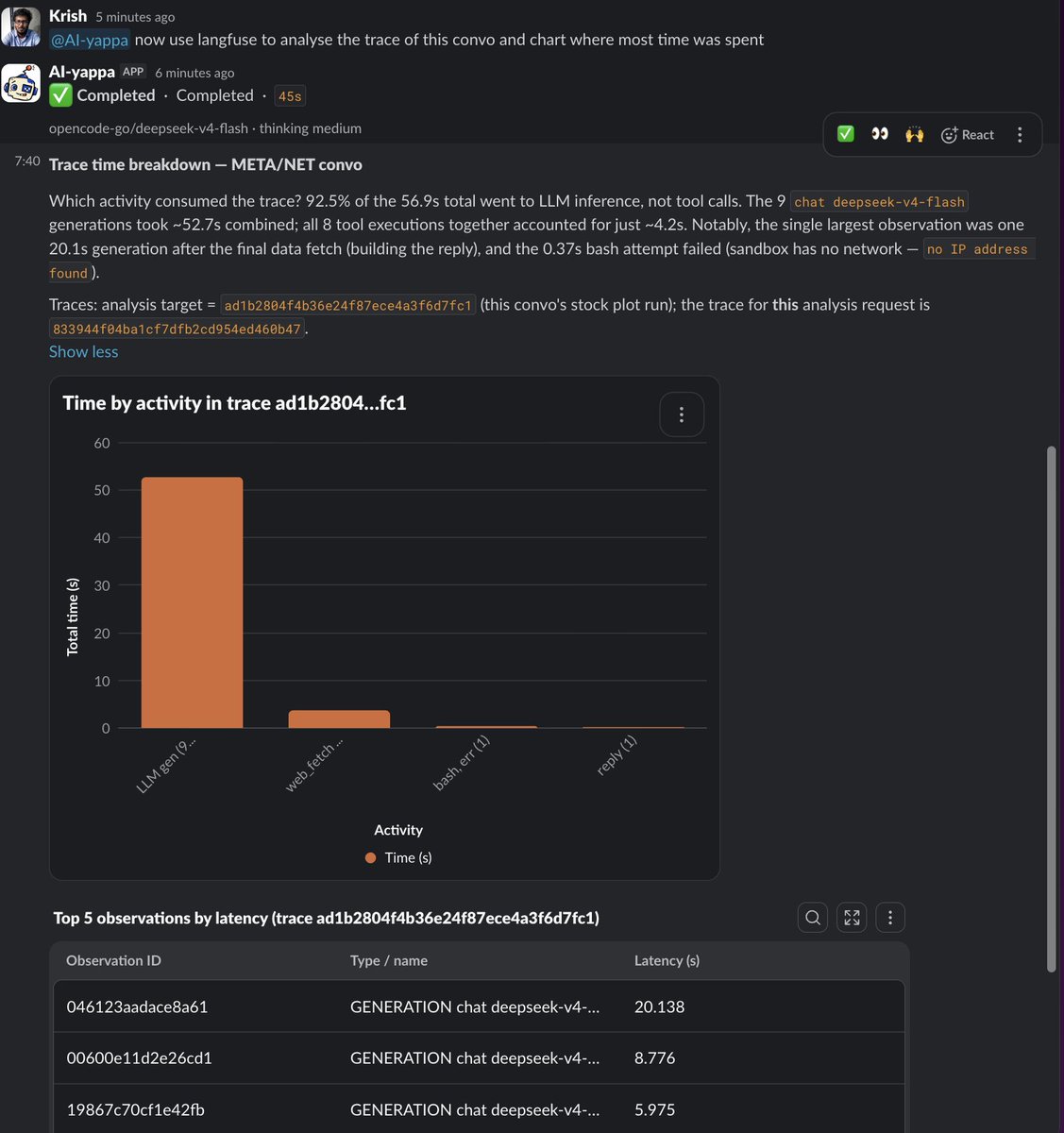
Task: Click the APP badge next to AI-yappa
Action: coord(133,72)
